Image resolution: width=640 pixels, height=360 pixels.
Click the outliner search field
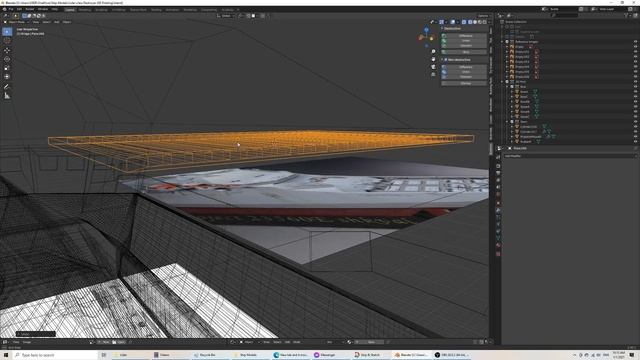[x=564, y=16]
